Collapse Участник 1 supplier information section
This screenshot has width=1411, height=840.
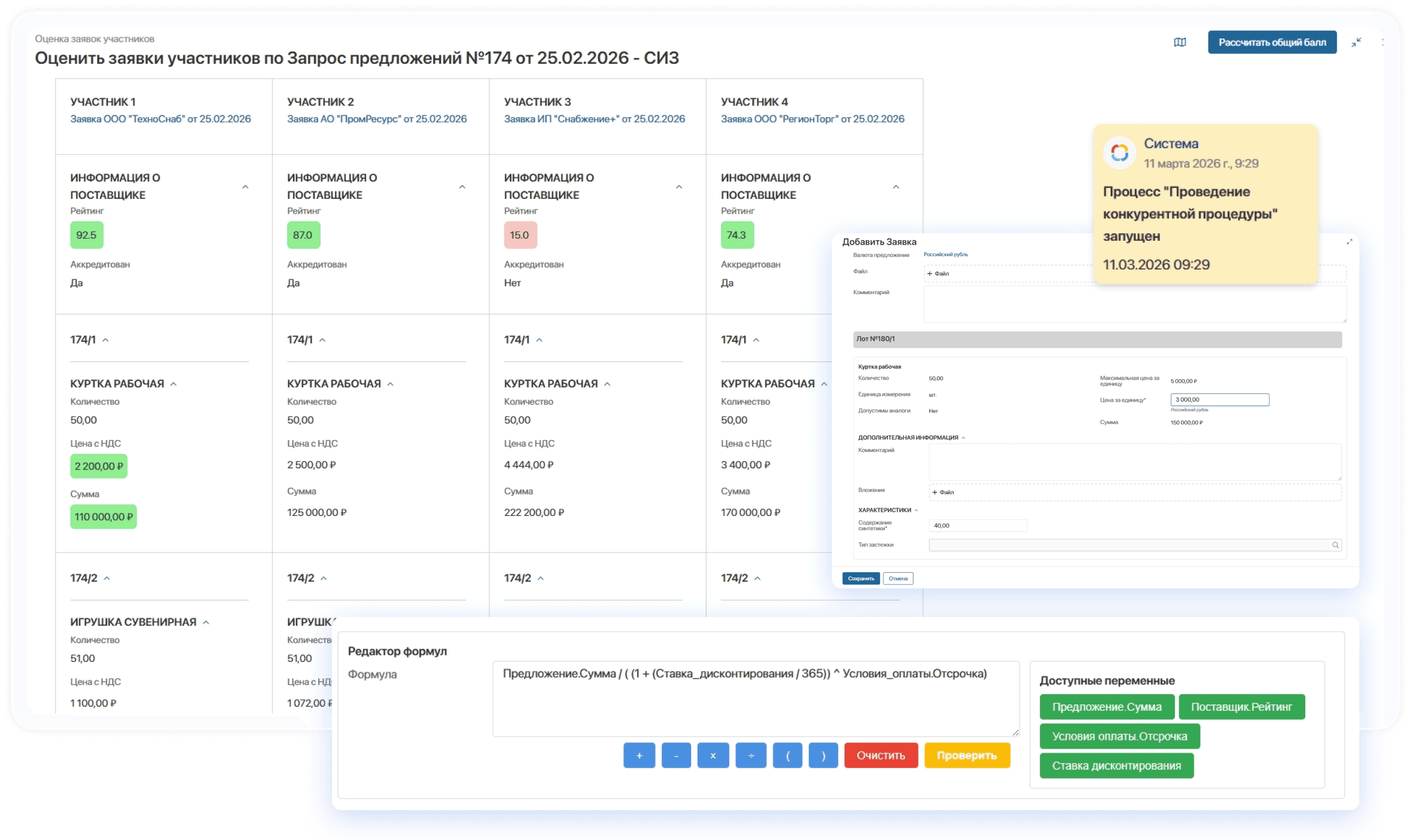click(245, 187)
